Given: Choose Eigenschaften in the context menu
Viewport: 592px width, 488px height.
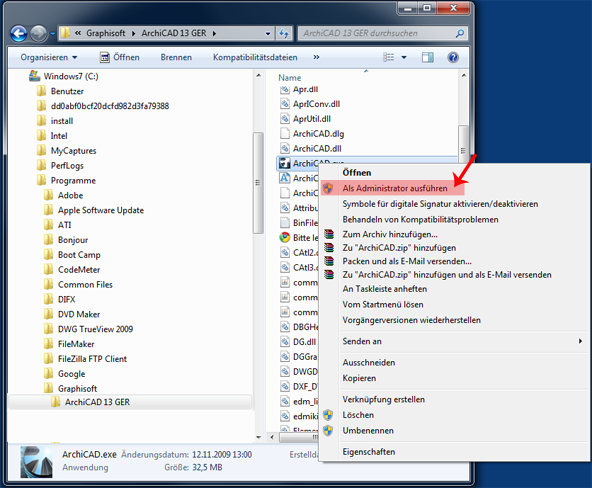Looking at the screenshot, I should (x=368, y=452).
